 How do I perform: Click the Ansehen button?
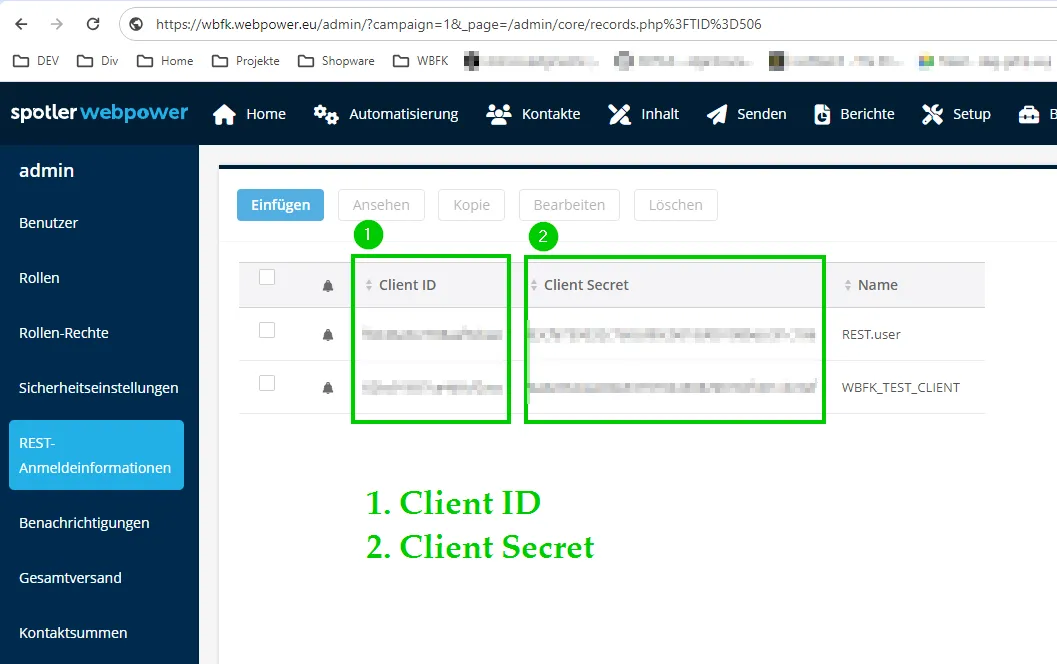pos(381,205)
